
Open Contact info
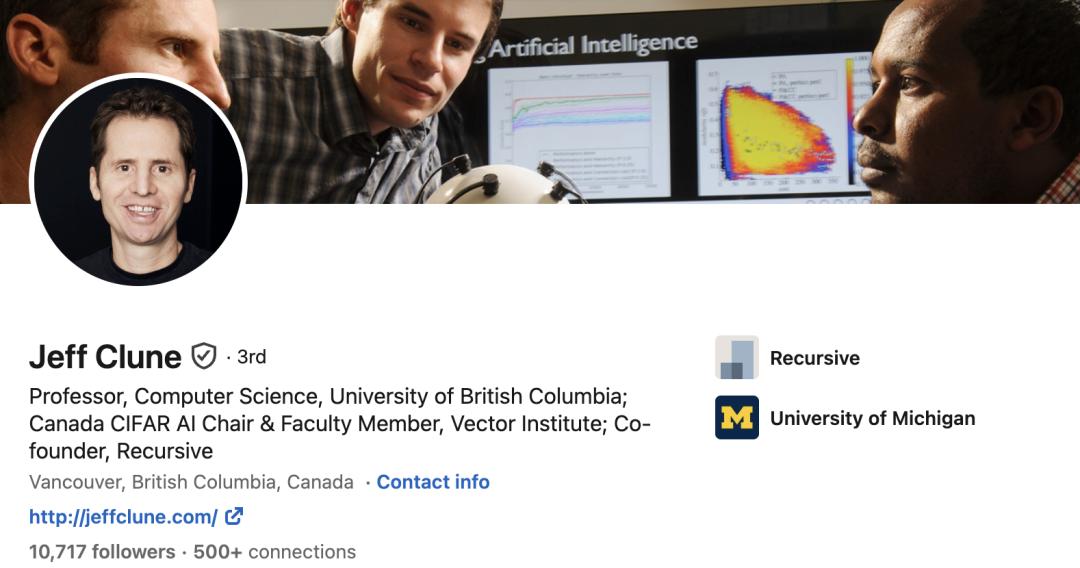pyautogui.click(x=433, y=482)
